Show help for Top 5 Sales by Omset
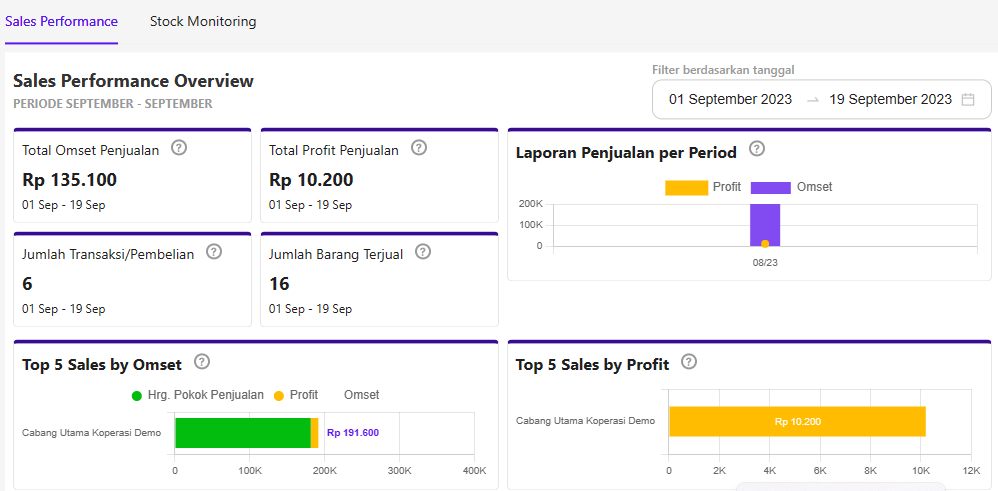 (x=202, y=362)
